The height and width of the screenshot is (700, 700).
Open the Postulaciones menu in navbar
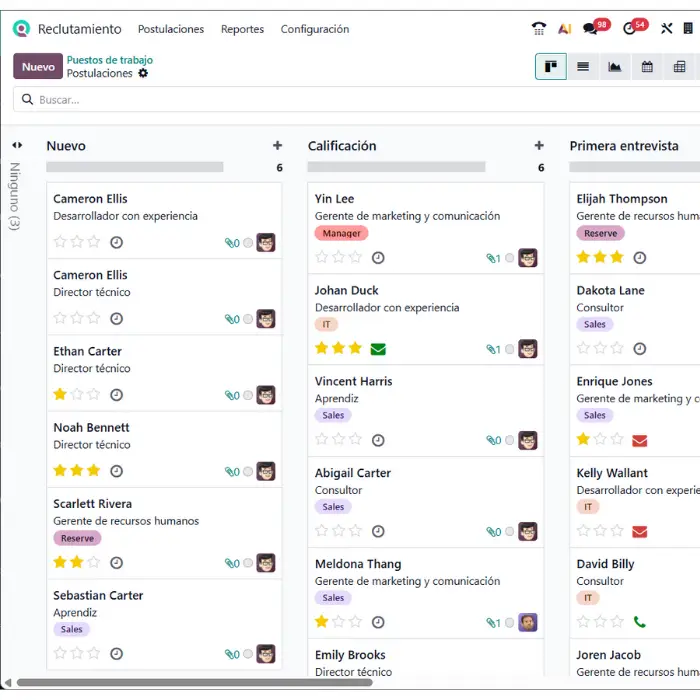coord(171,29)
